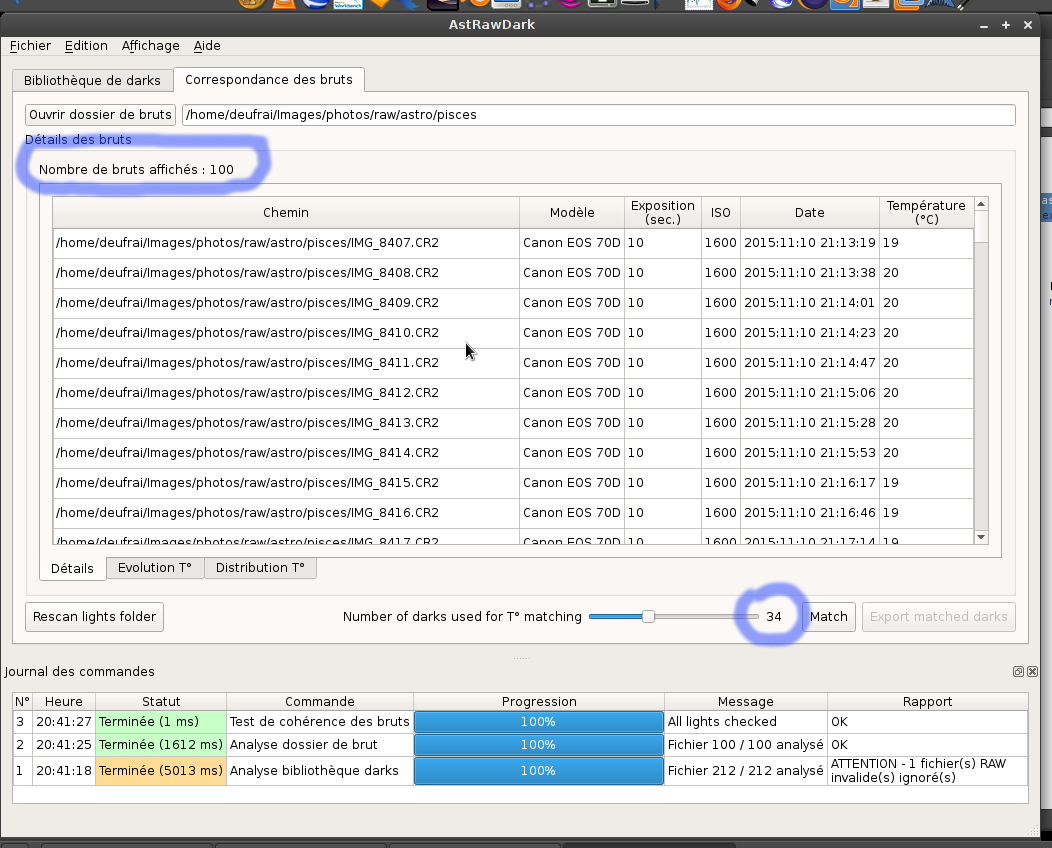Image resolution: width=1052 pixels, height=848 pixels.
Task: Click date cell 2015:11:10 21:14:01
Action: pos(810,303)
